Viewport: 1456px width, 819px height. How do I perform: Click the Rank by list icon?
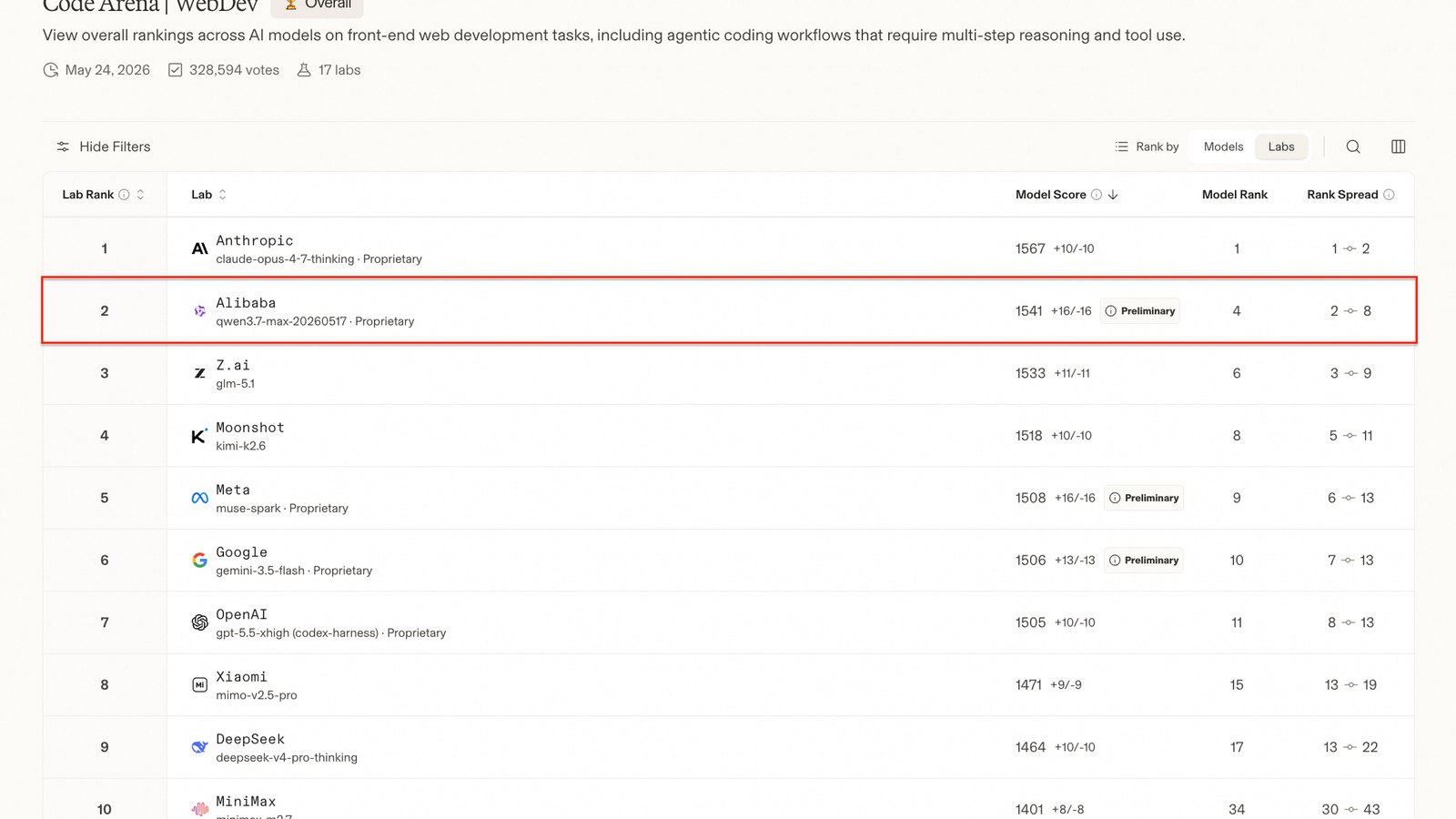pyautogui.click(x=1122, y=147)
